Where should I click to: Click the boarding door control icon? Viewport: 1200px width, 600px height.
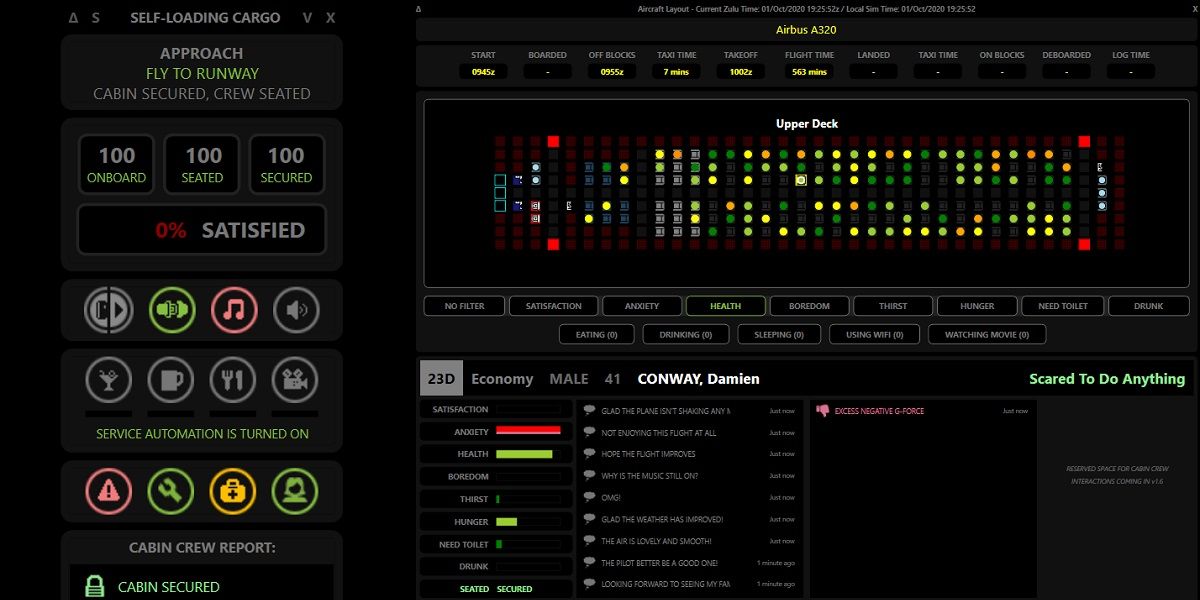[x=108, y=311]
